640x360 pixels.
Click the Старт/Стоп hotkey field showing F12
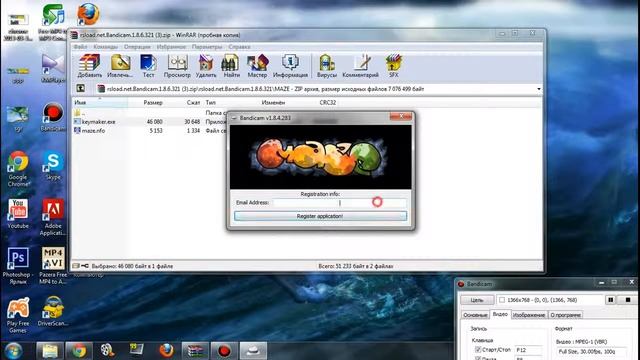pyautogui.click(x=528, y=350)
